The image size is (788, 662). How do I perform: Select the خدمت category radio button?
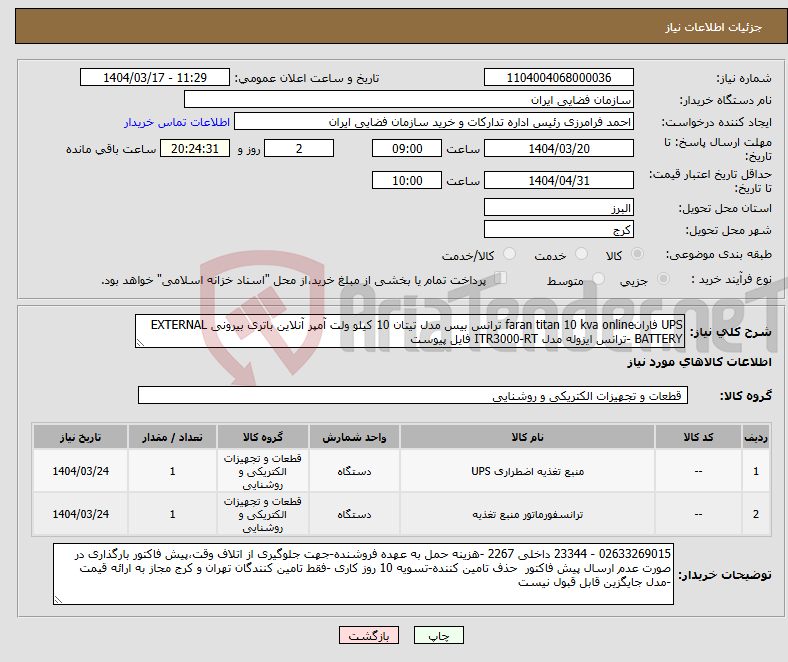(581, 254)
